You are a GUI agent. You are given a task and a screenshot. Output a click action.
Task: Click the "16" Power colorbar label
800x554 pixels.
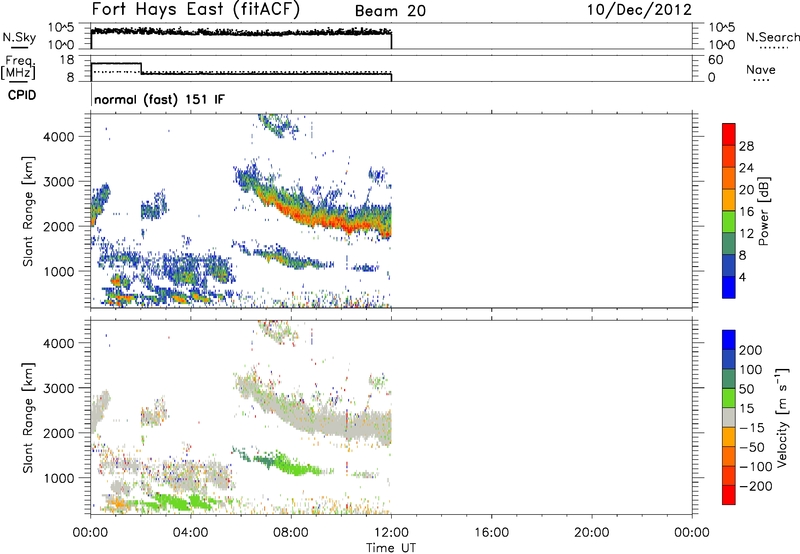[x=746, y=212]
